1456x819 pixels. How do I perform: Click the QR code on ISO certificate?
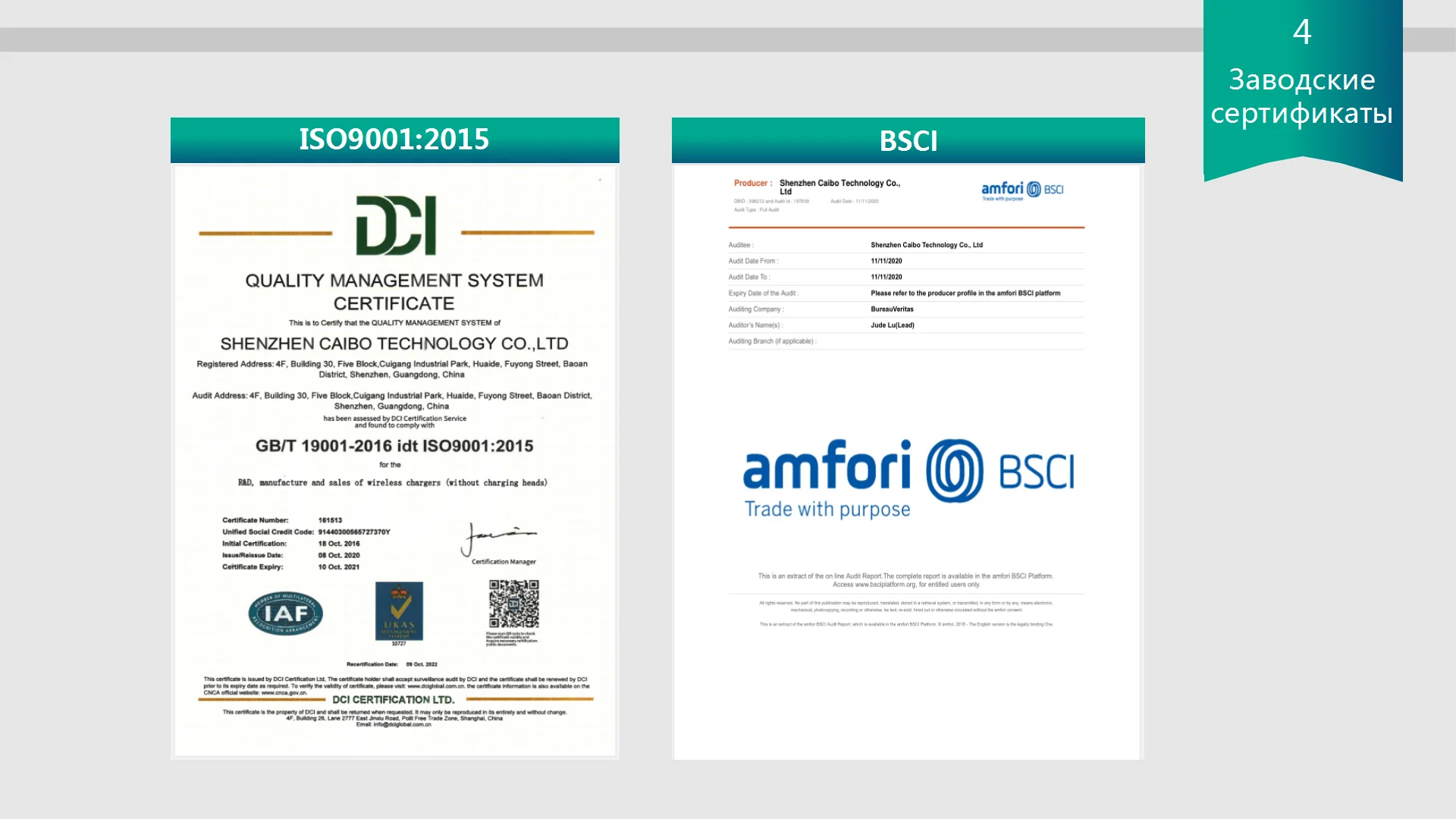513,604
